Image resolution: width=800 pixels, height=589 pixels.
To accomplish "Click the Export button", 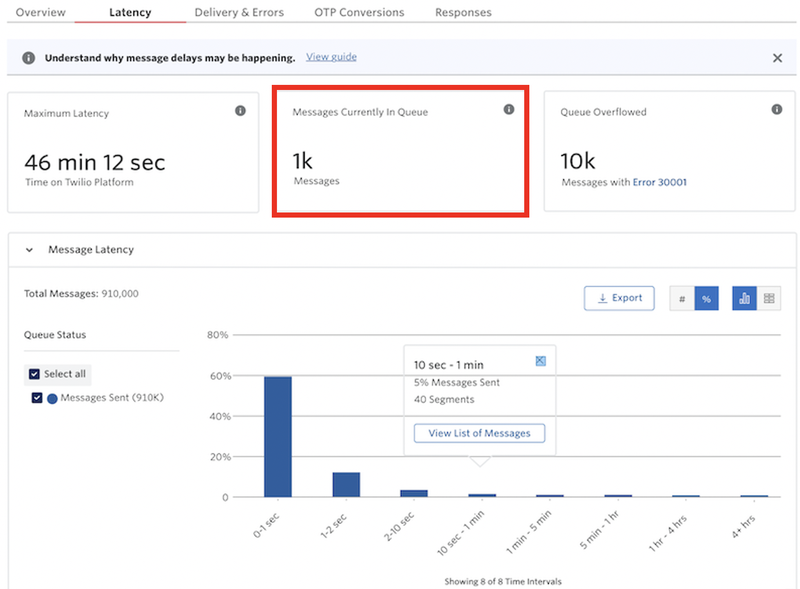I will [619, 297].
